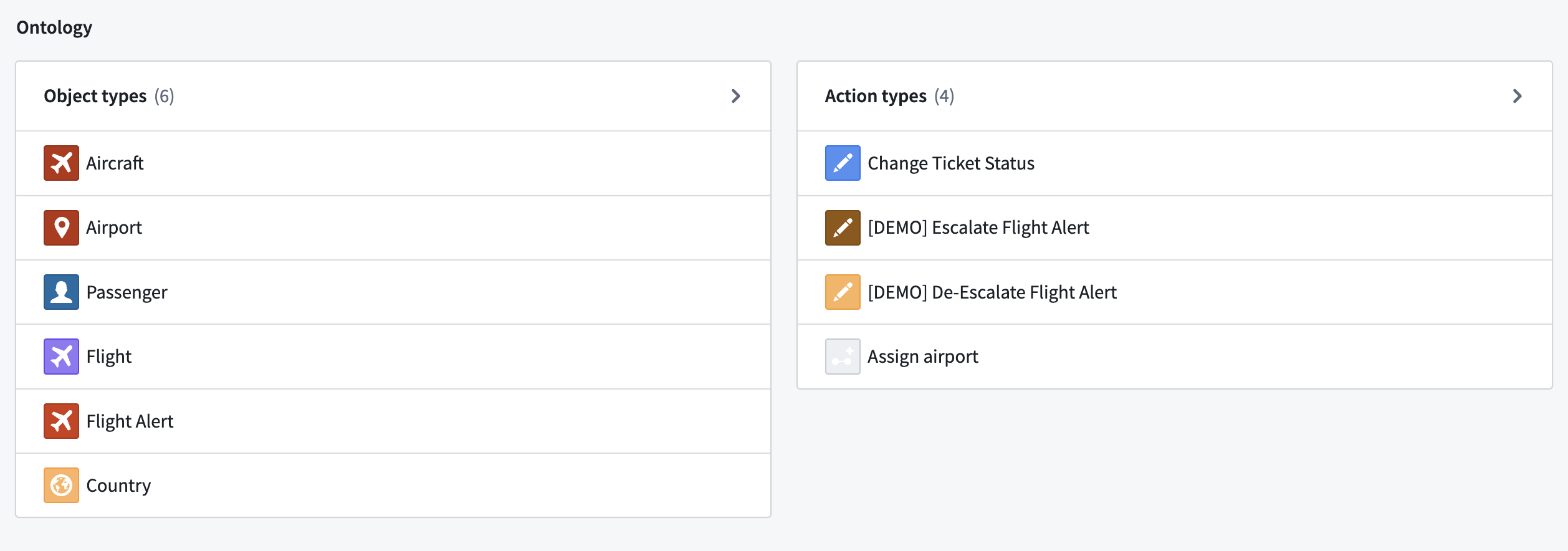The height and width of the screenshot is (551, 1568).
Task: Select the Flight object type label
Action: pyautogui.click(x=109, y=357)
